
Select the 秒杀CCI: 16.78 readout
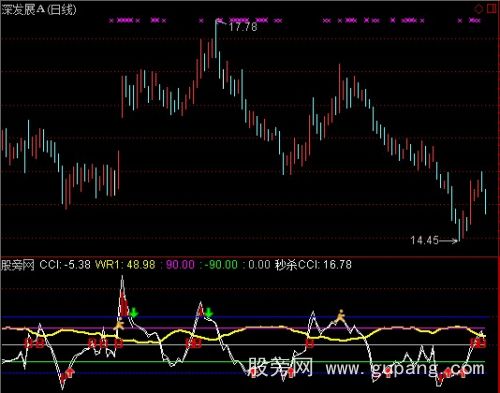(x=313, y=265)
